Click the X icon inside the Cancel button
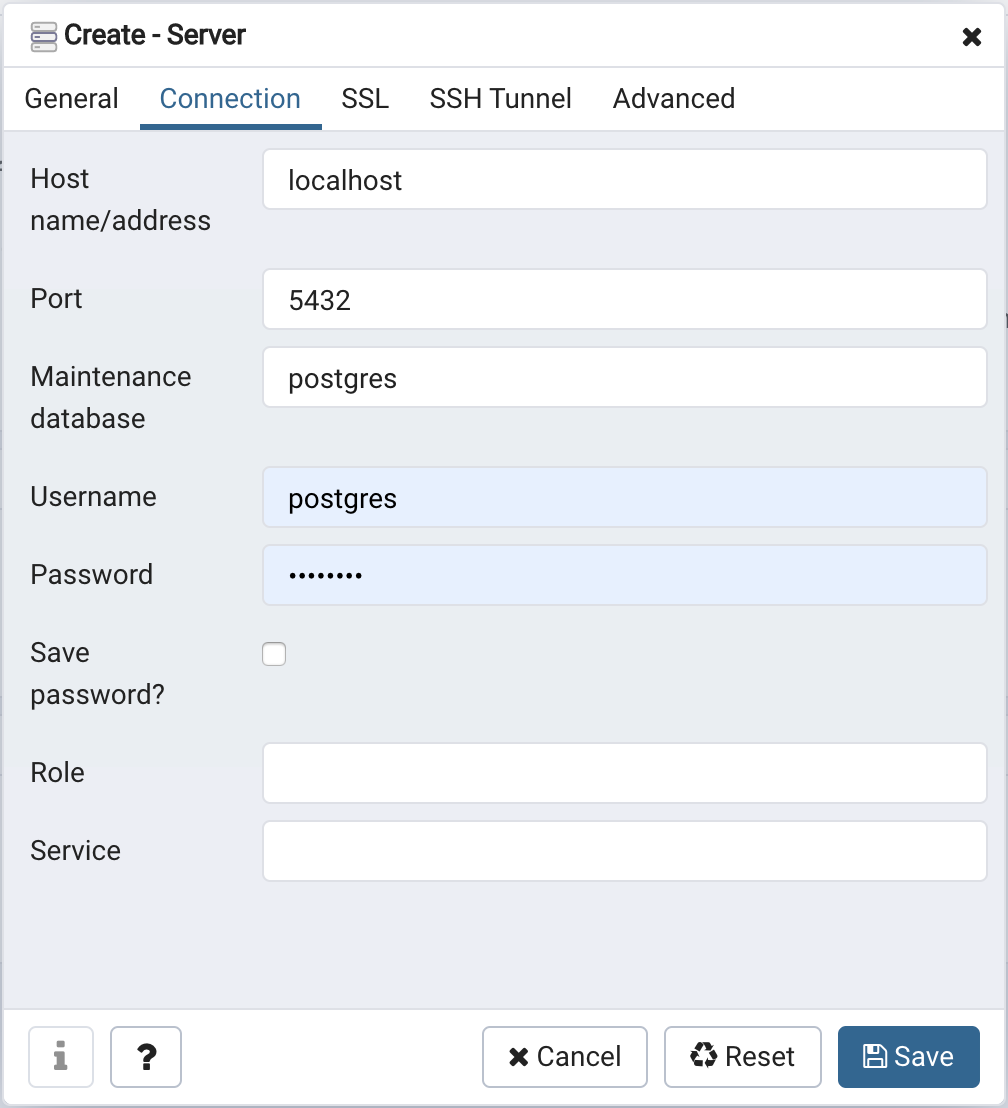 tap(517, 1056)
